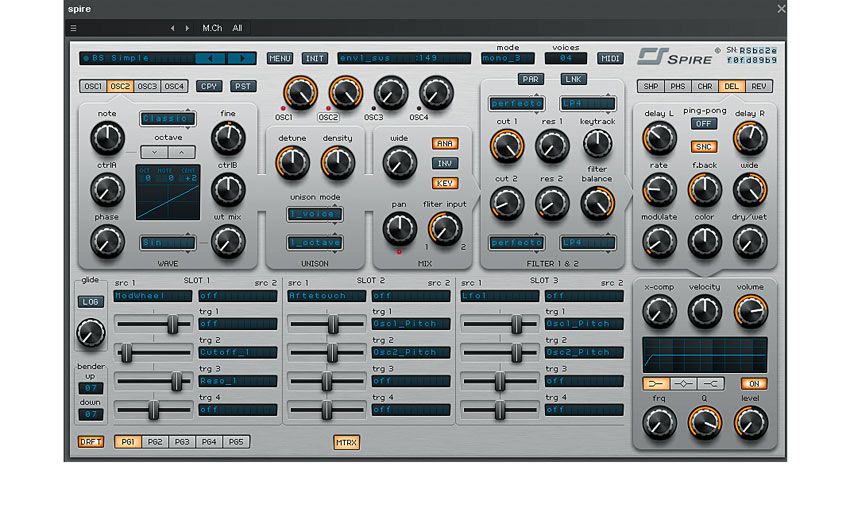Screen dimensions: 850x505
Task: Switch to the REV effects tab
Action: click(759, 86)
